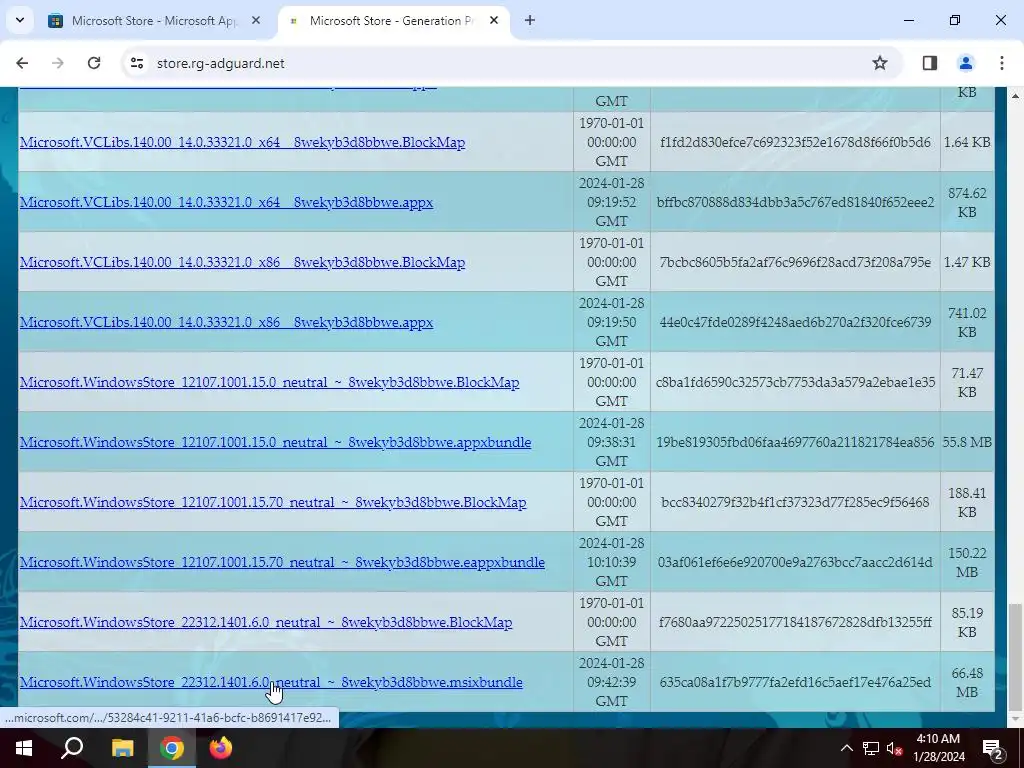Viewport: 1024px width, 768px height.
Task: Download VCLibs 14.0.33321.0 x86 appx file
Action: (x=227, y=323)
